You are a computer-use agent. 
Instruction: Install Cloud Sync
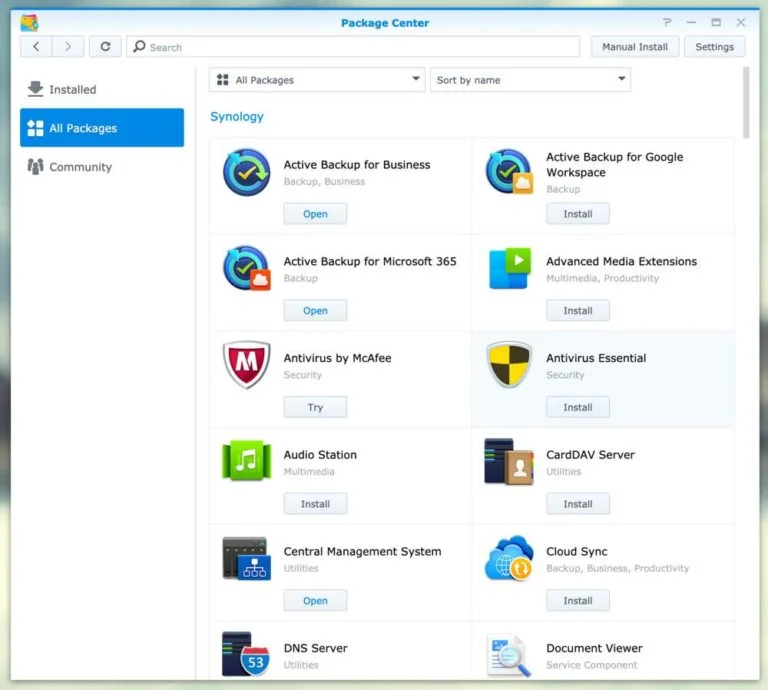coord(578,600)
